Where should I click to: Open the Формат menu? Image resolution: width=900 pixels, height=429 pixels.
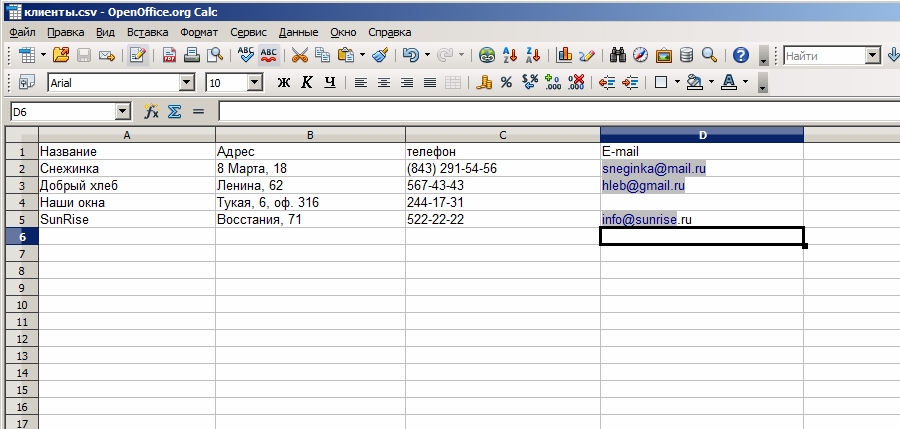click(199, 32)
